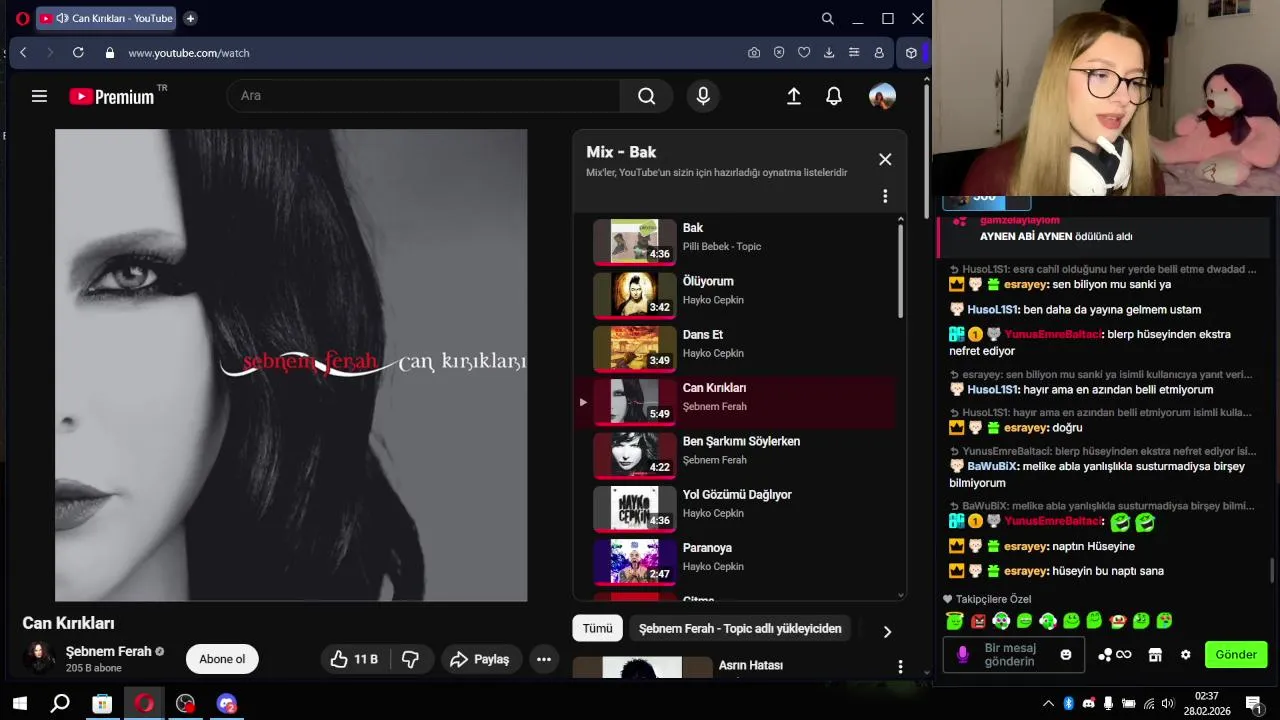
Task: Open the YouTube upload/create icon
Action: click(x=794, y=96)
